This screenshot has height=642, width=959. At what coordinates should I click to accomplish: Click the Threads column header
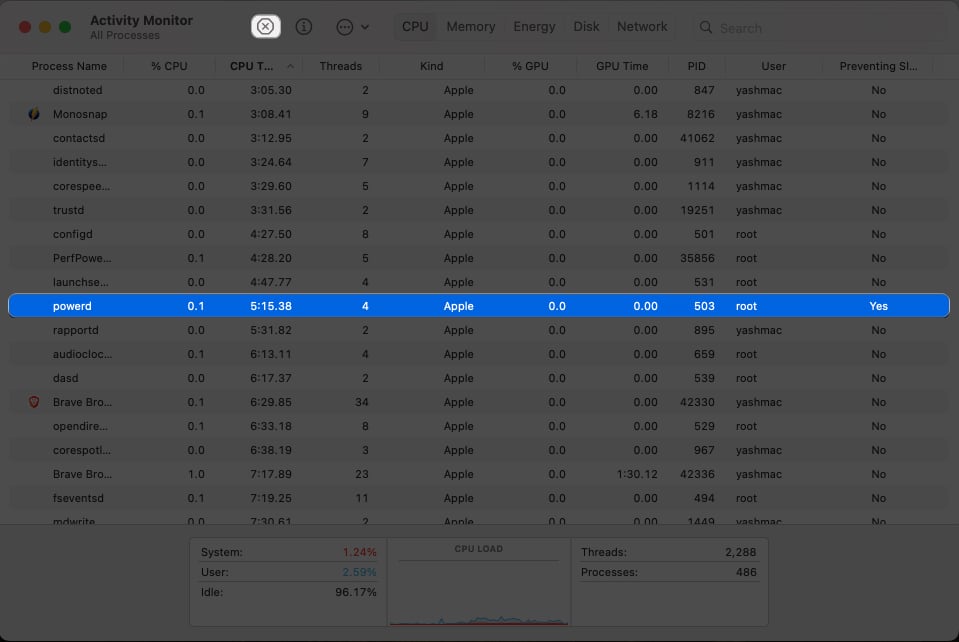[x=340, y=66]
